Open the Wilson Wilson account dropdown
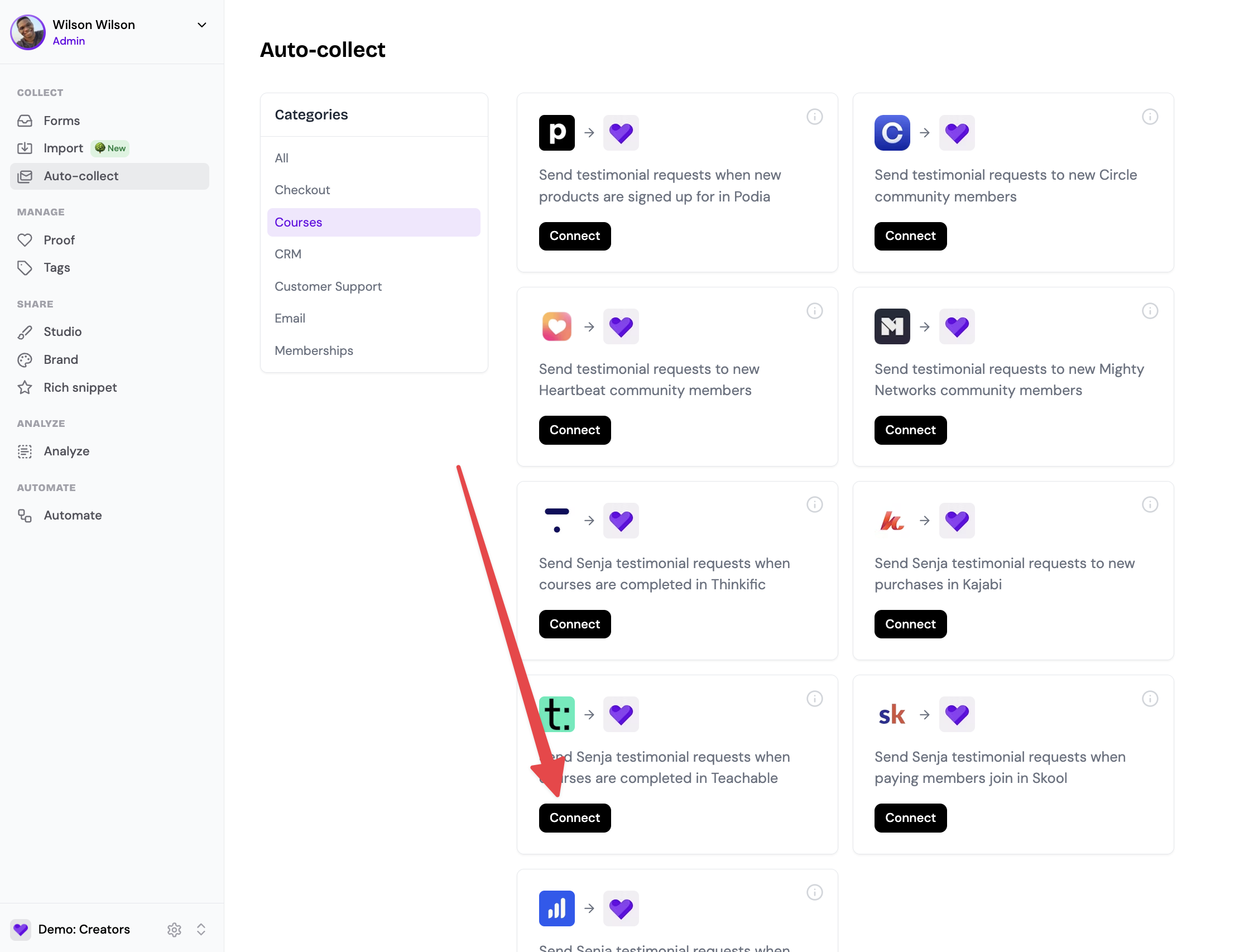The width and height of the screenshot is (1249, 952). (x=201, y=25)
